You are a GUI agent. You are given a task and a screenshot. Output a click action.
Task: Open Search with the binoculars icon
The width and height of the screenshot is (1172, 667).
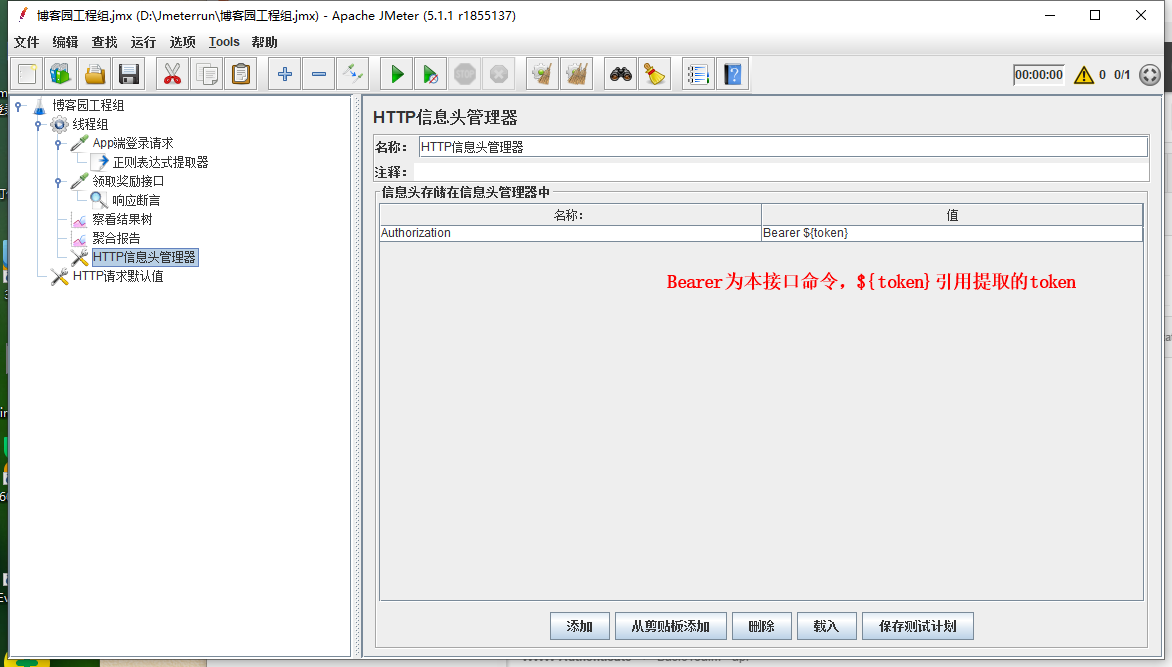pyautogui.click(x=620, y=74)
